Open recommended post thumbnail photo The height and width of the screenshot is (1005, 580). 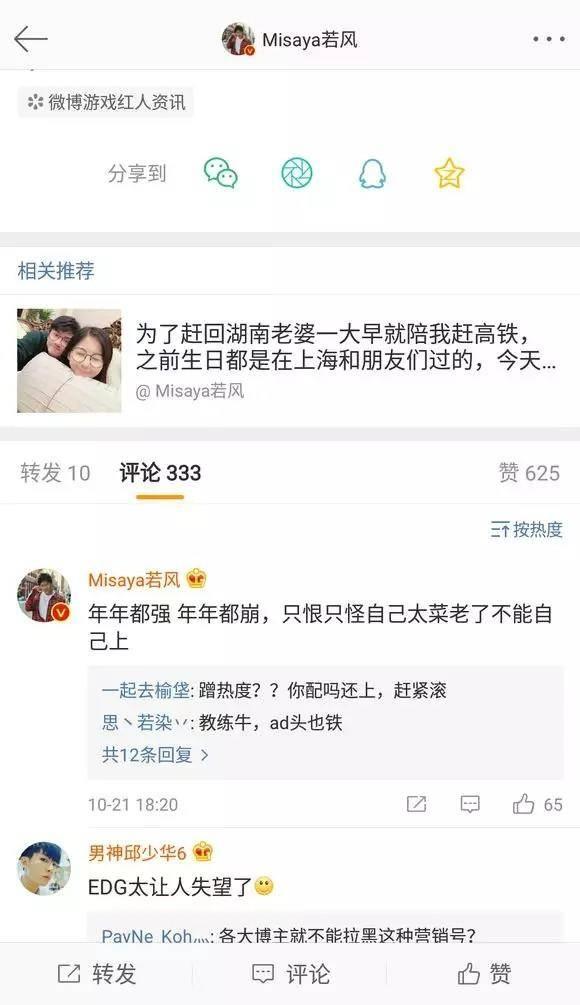pos(69,361)
